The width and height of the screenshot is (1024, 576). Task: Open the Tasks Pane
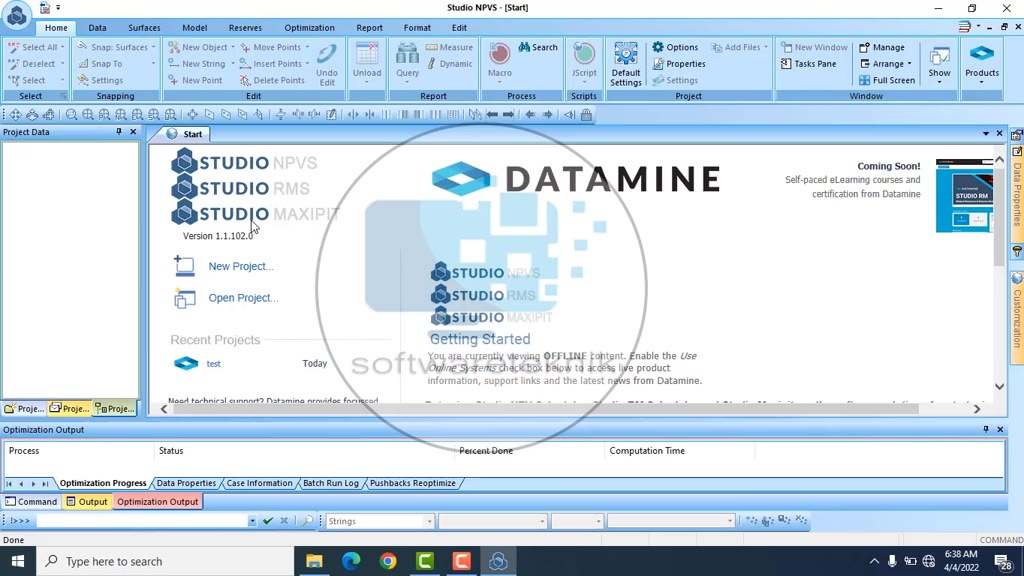pos(808,63)
